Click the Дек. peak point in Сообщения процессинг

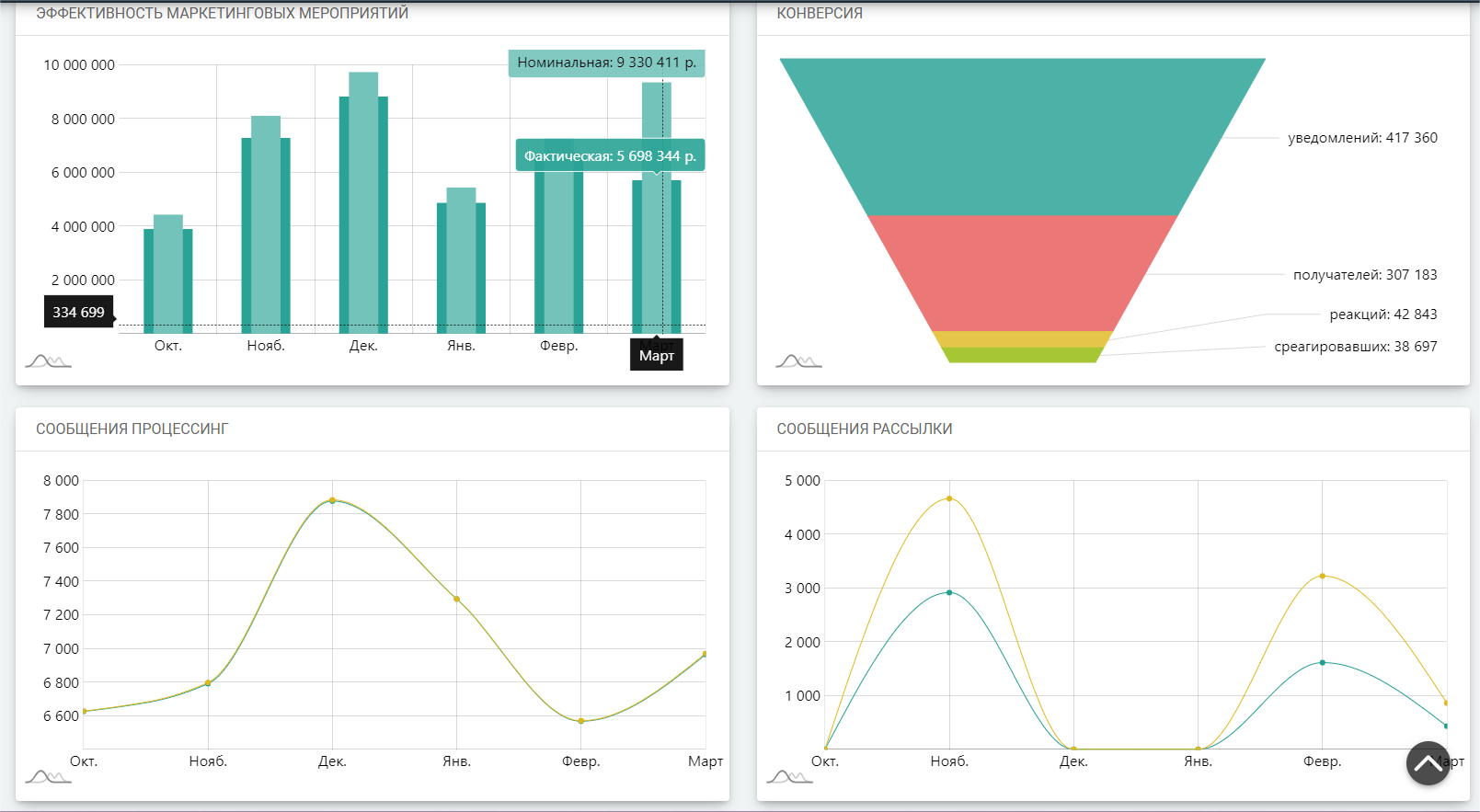332,500
